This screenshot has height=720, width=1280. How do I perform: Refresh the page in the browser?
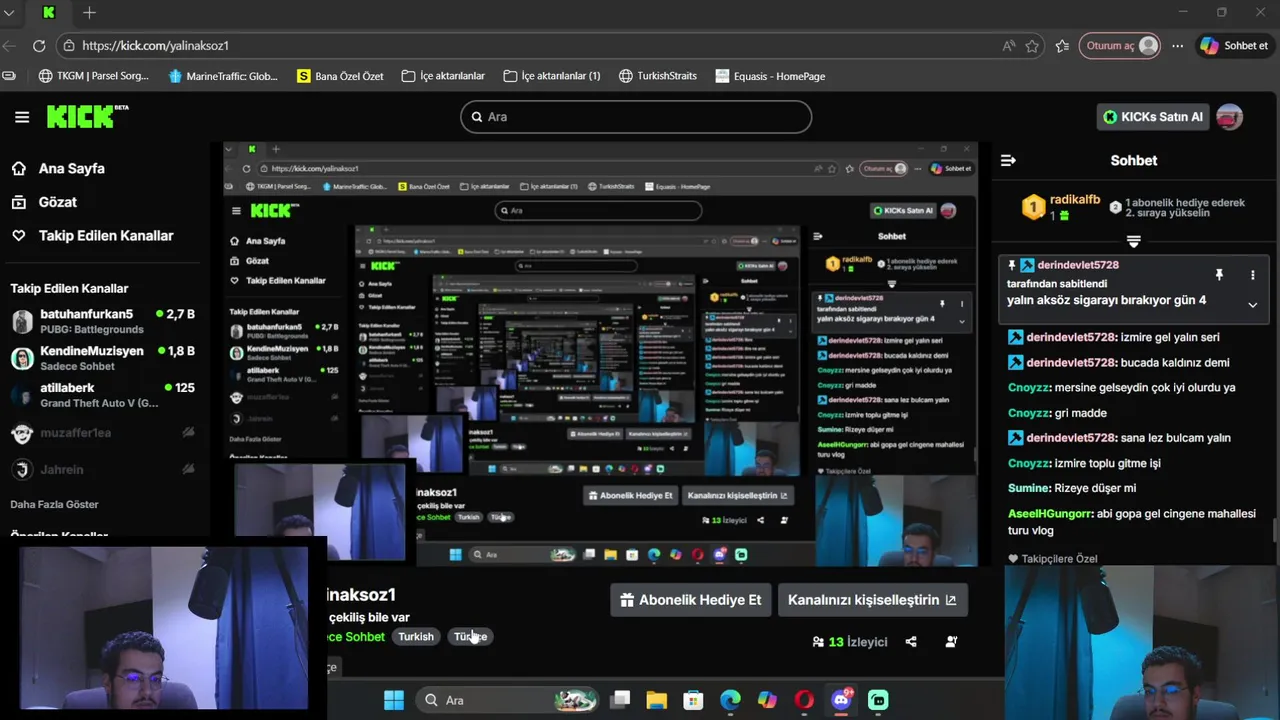(39, 46)
